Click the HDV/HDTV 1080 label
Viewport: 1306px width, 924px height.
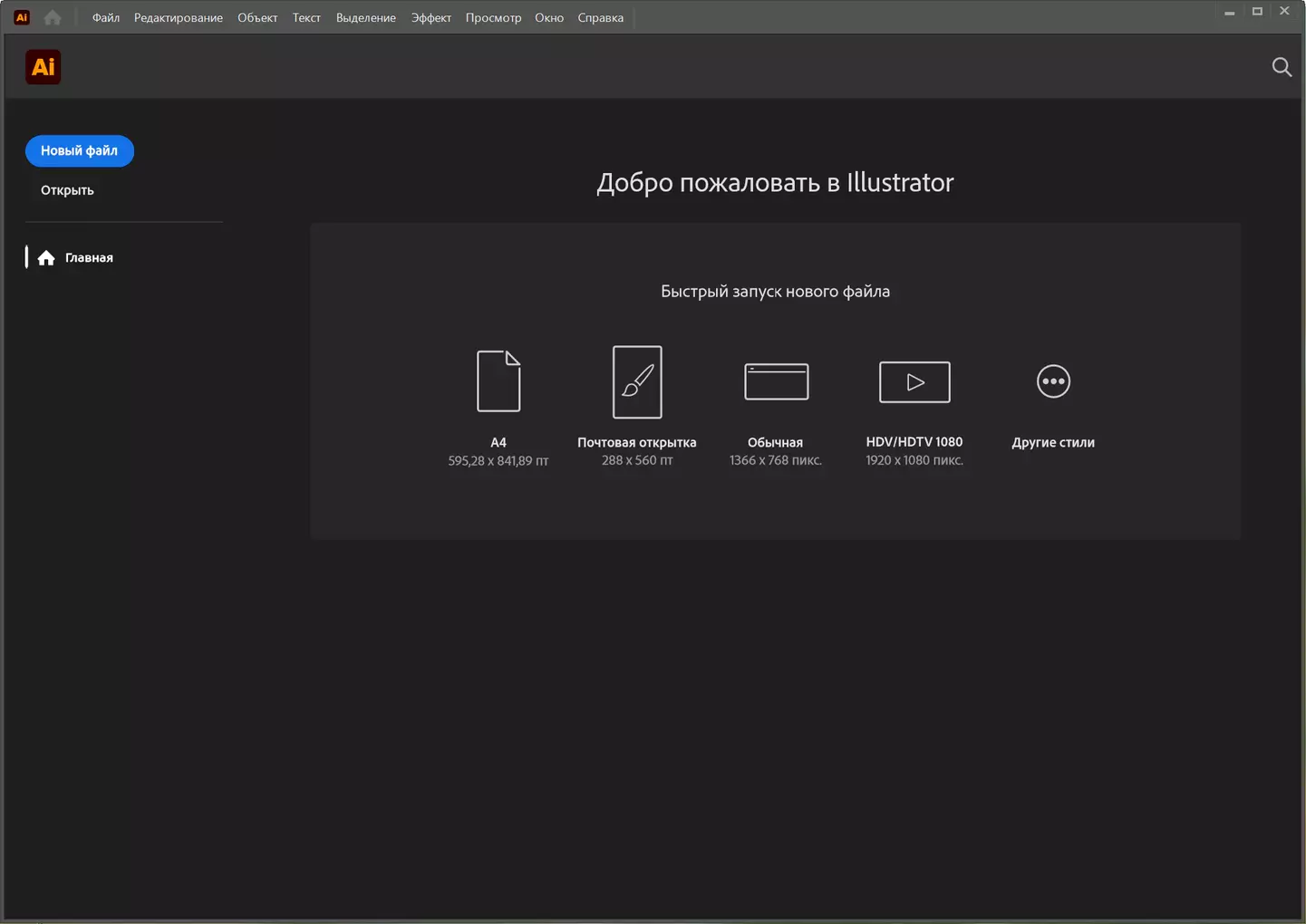(914, 442)
